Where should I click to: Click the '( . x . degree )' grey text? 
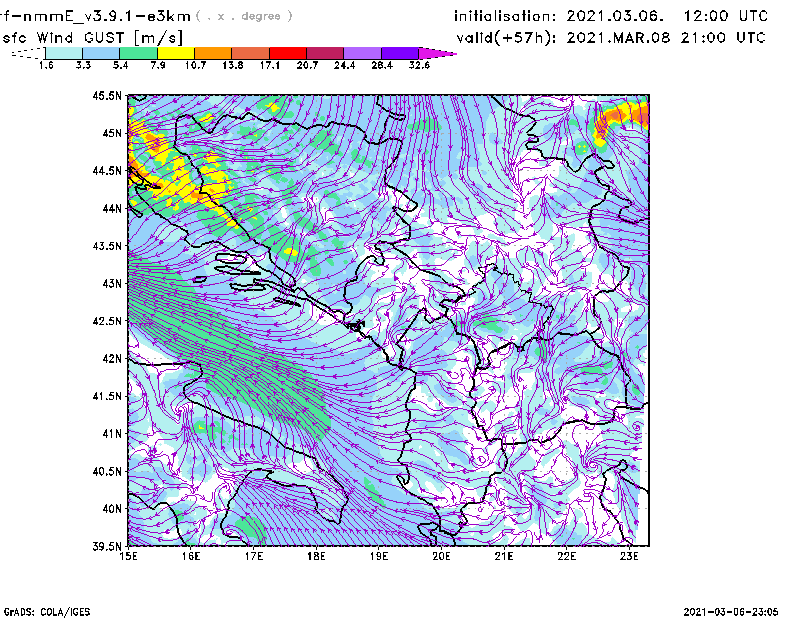click(245, 16)
